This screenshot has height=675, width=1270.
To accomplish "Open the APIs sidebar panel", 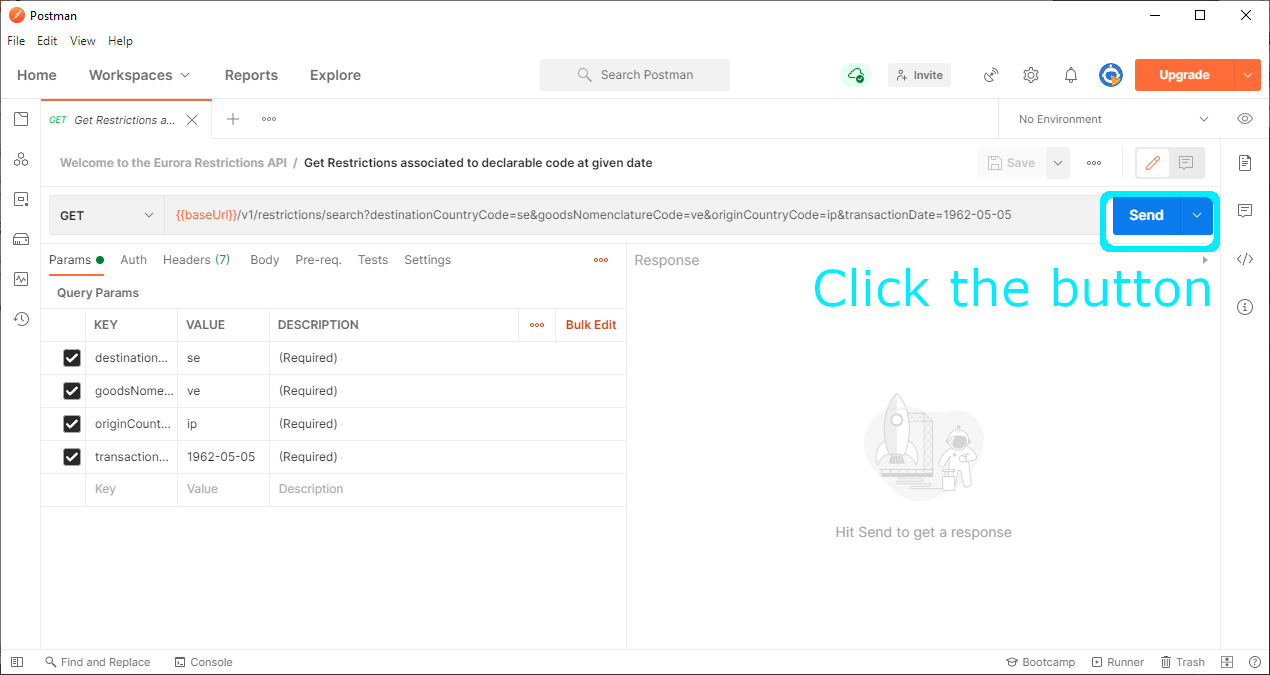I will (x=21, y=159).
